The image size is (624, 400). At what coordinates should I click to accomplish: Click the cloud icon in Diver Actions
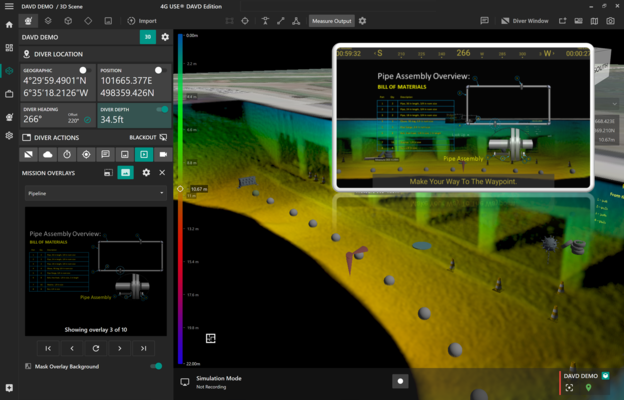(48, 155)
